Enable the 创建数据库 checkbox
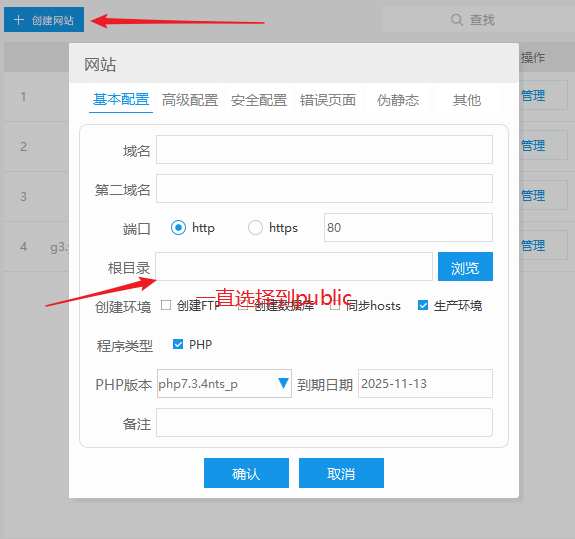This screenshot has width=575, height=539. (x=243, y=305)
